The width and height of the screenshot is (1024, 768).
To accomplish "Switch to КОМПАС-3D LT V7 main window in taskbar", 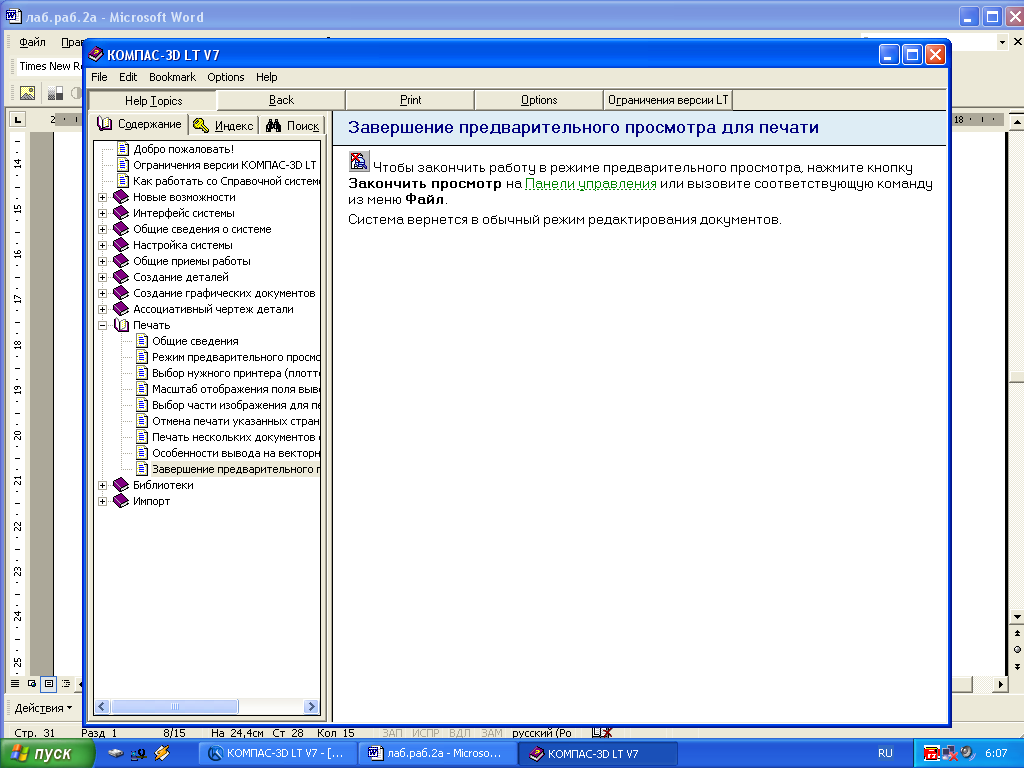I will [279, 754].
